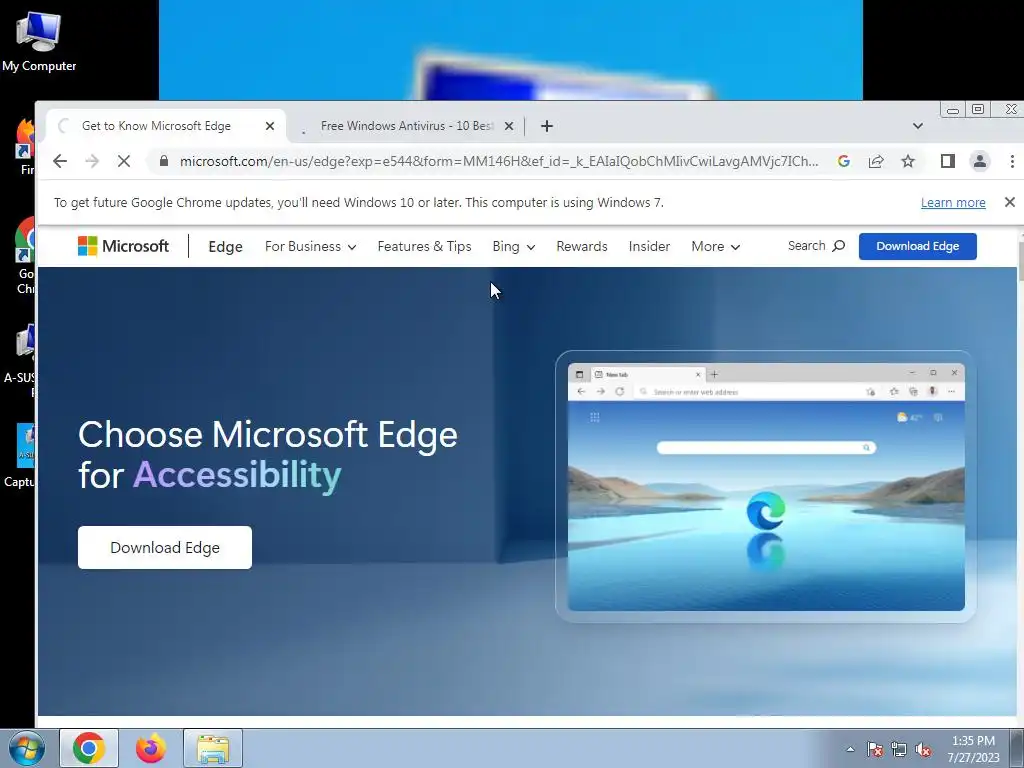Click the share page icon
This screenshot has height=768, width=1024.
tap(876, 161)
